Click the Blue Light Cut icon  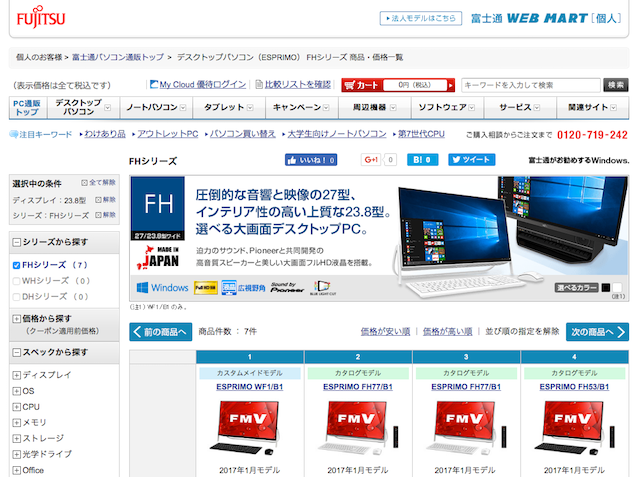[x=322, y=287]
